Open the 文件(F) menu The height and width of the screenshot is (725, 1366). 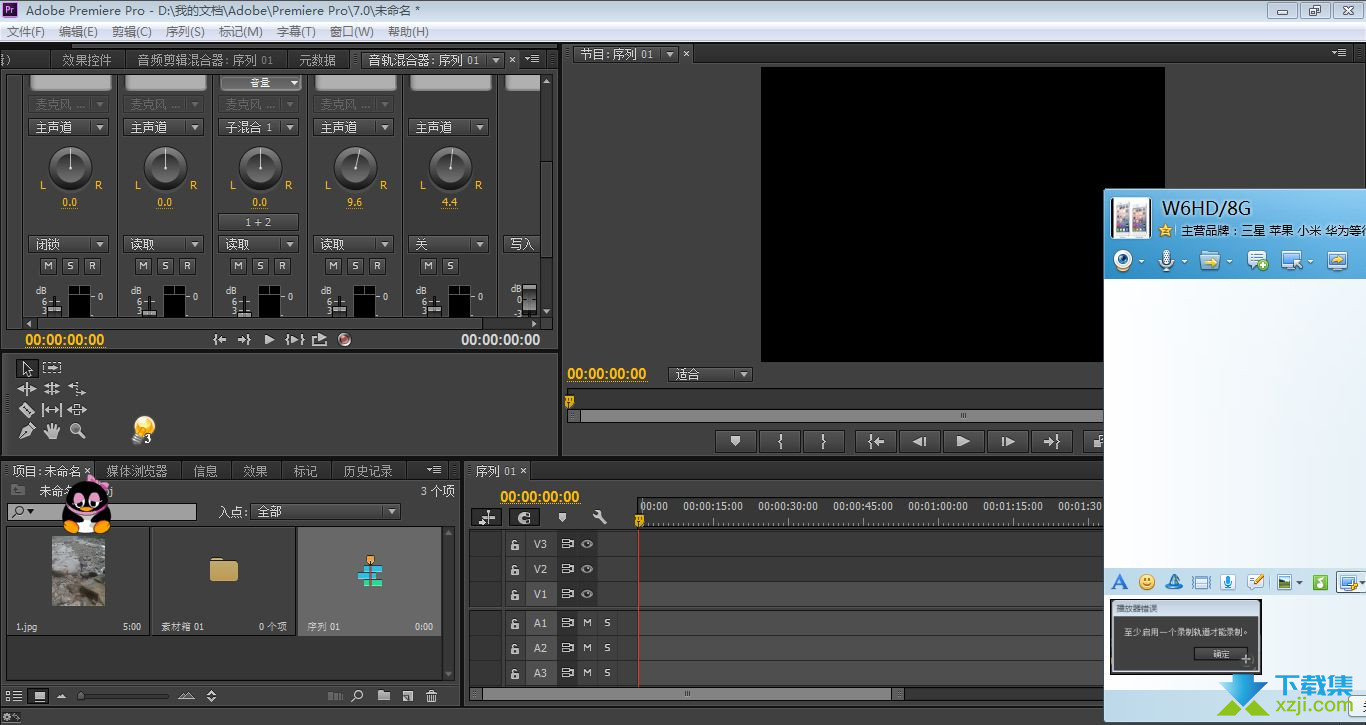(25, 32)
